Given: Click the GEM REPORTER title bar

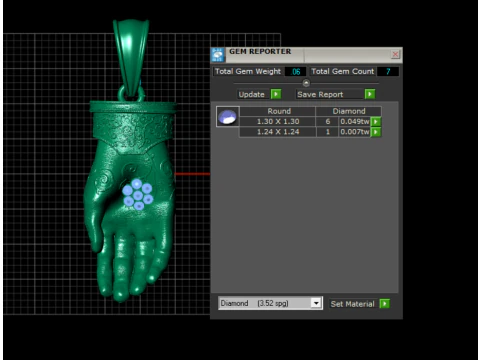Looking at the screenshot, I should (307, 54).
